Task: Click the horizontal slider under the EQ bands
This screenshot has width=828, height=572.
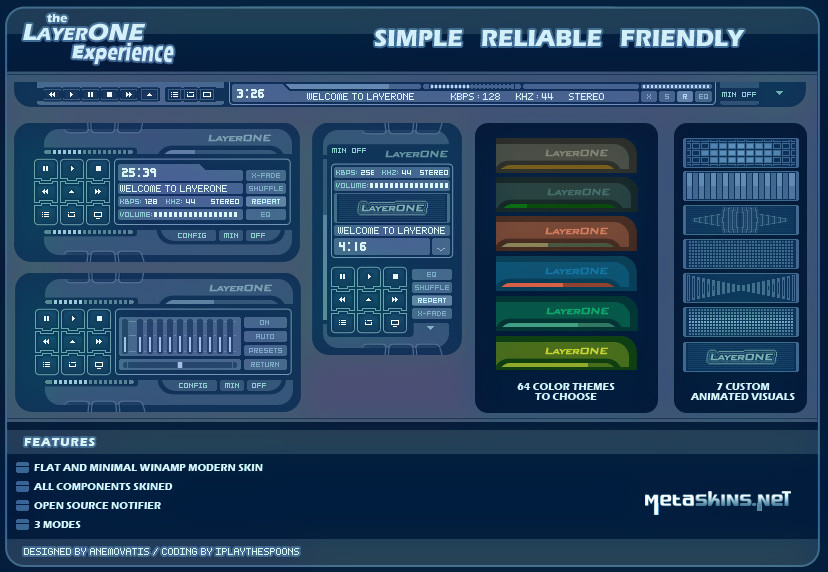Action: pyautogui.click(x=180, y=365)
